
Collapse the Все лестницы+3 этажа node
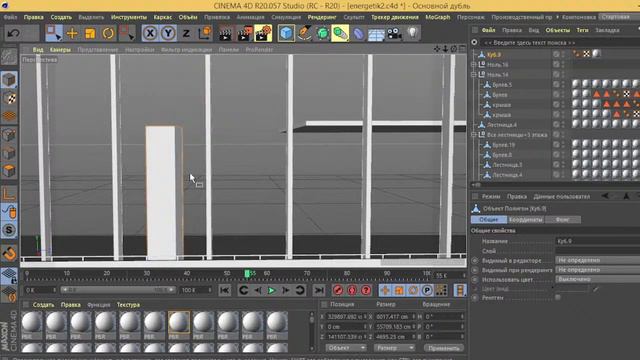tap(473, 134)
